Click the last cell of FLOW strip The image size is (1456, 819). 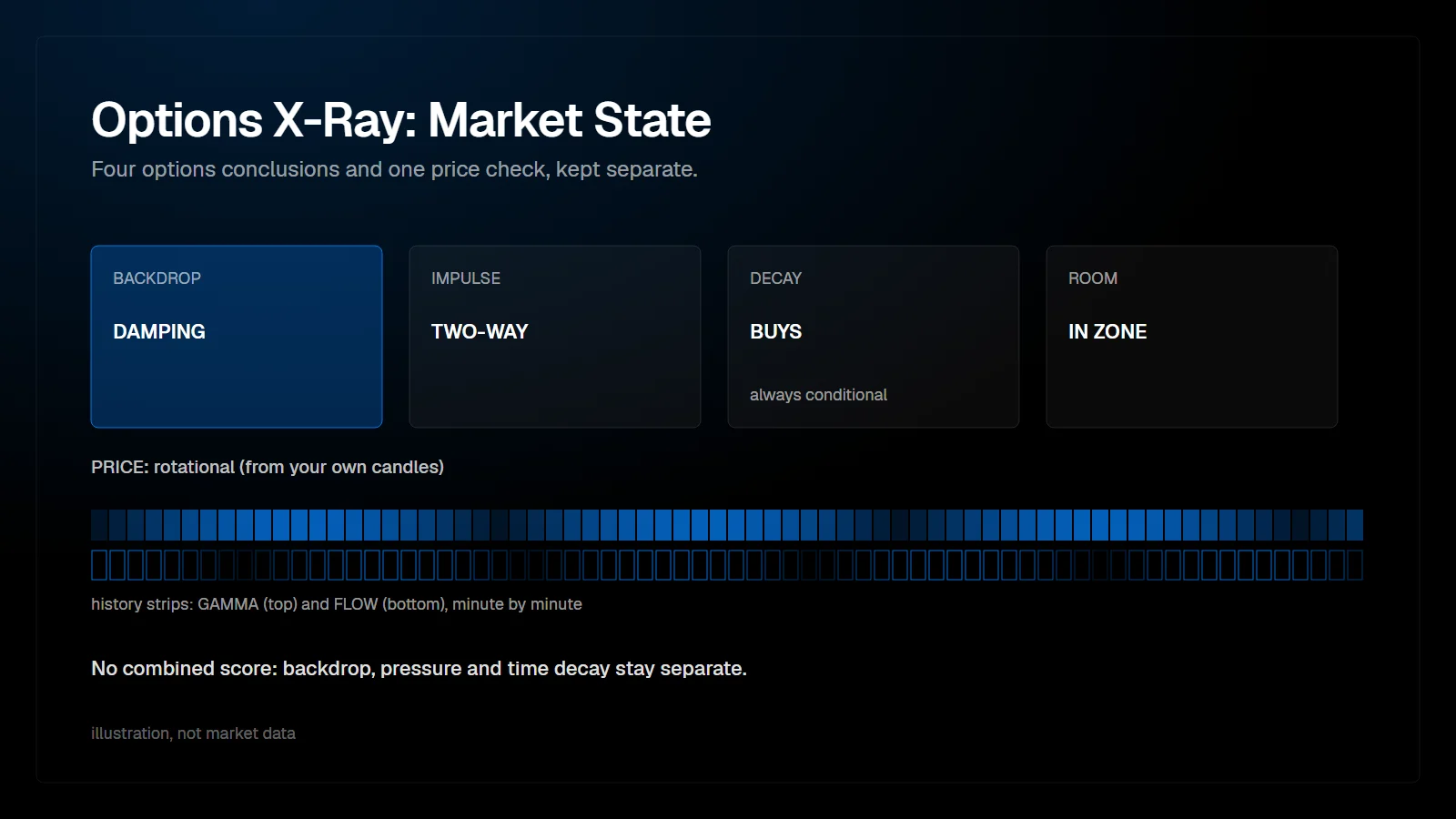point(1355,565)
